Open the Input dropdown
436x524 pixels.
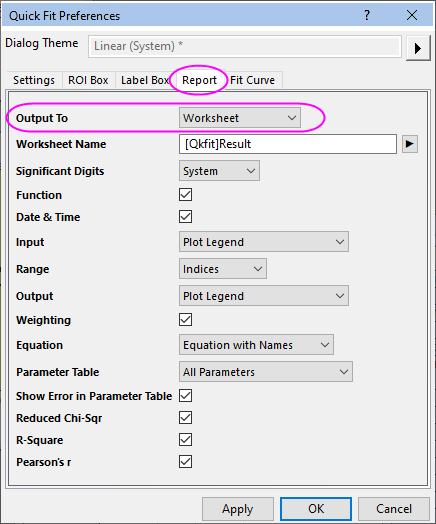point(264,242)
